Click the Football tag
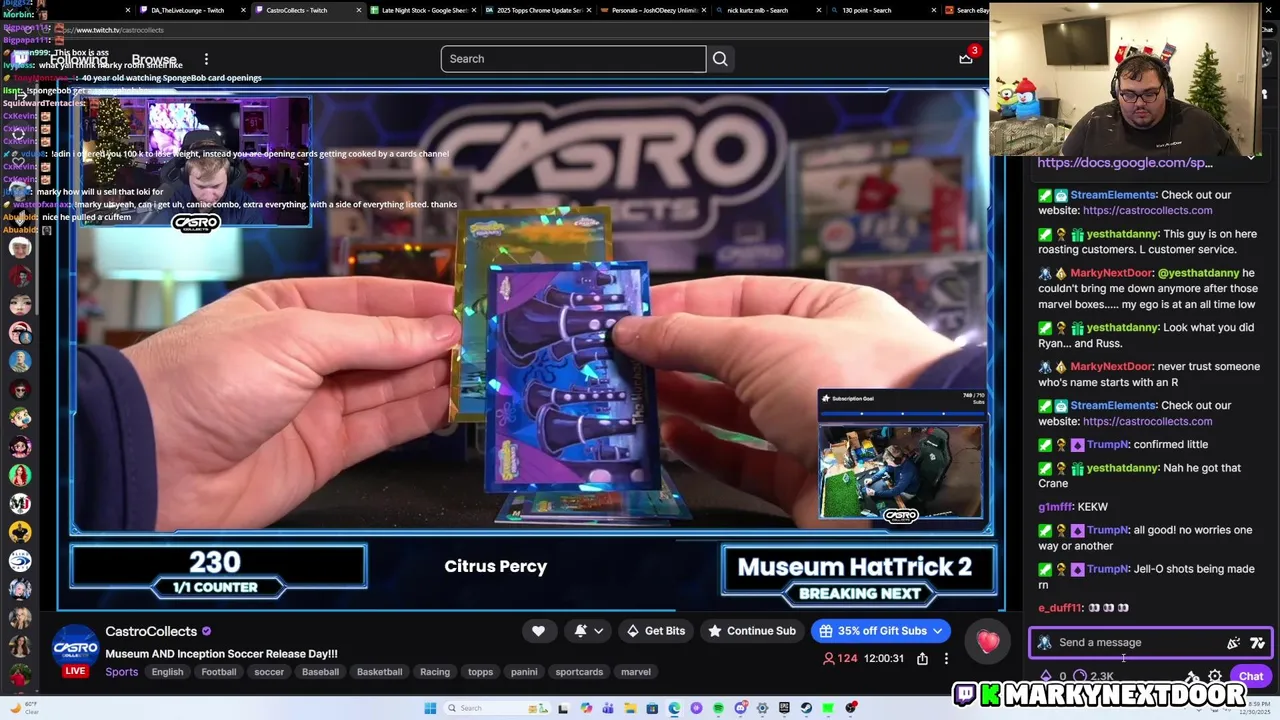Viewport: 1280px width, 720px height. coord(218,672)
